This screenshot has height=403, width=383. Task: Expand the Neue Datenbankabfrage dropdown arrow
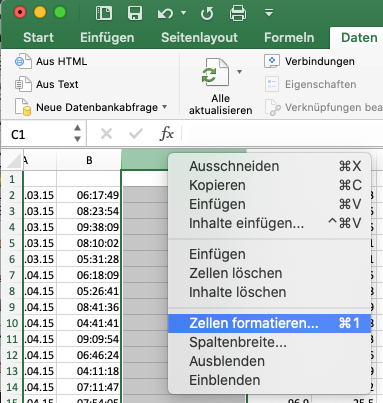click(x=164, y=107)
